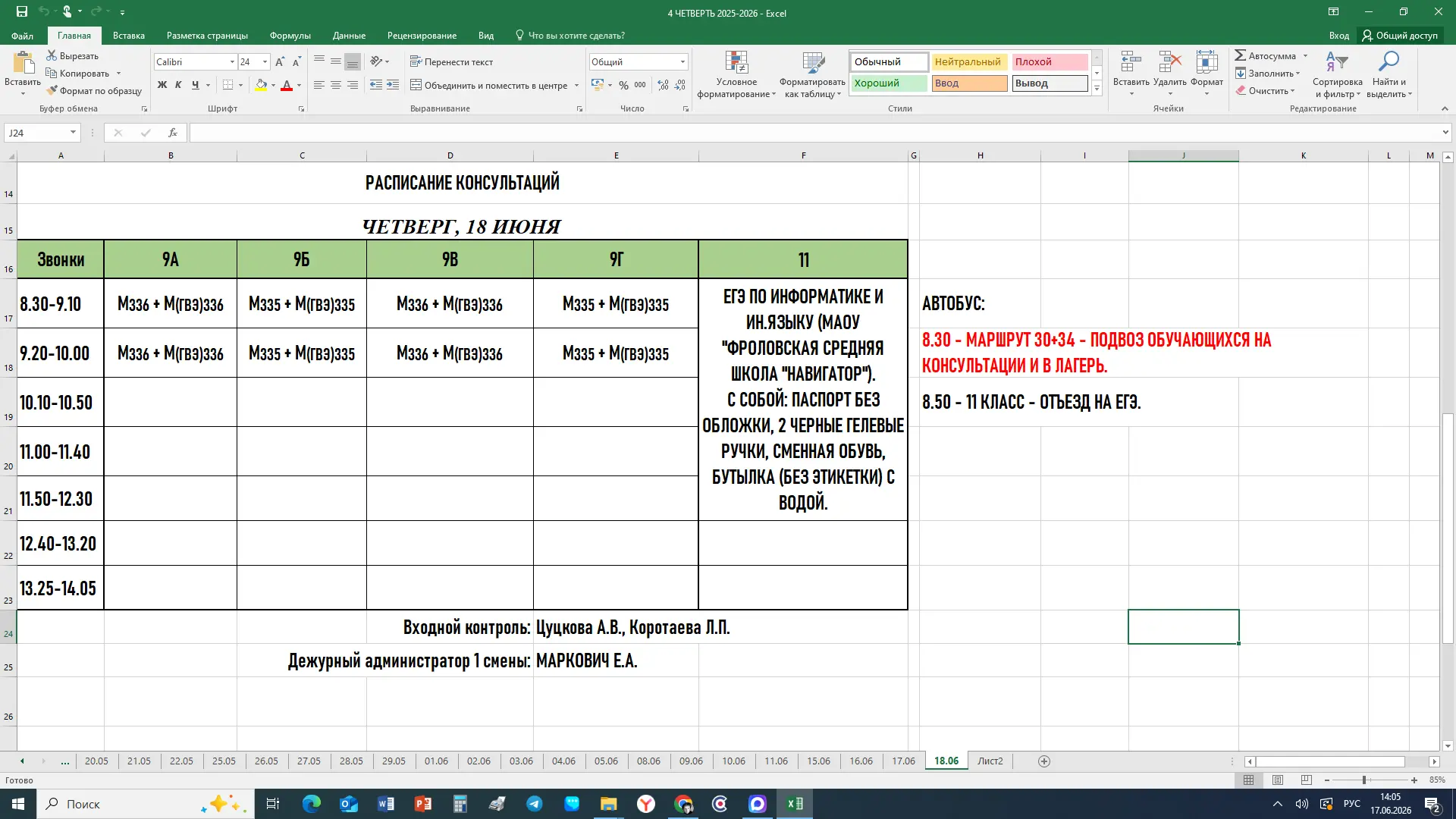Screen dimensions: 1456x819
Task: Click the Decrease Indent icon
Action: tap(376, 85)
